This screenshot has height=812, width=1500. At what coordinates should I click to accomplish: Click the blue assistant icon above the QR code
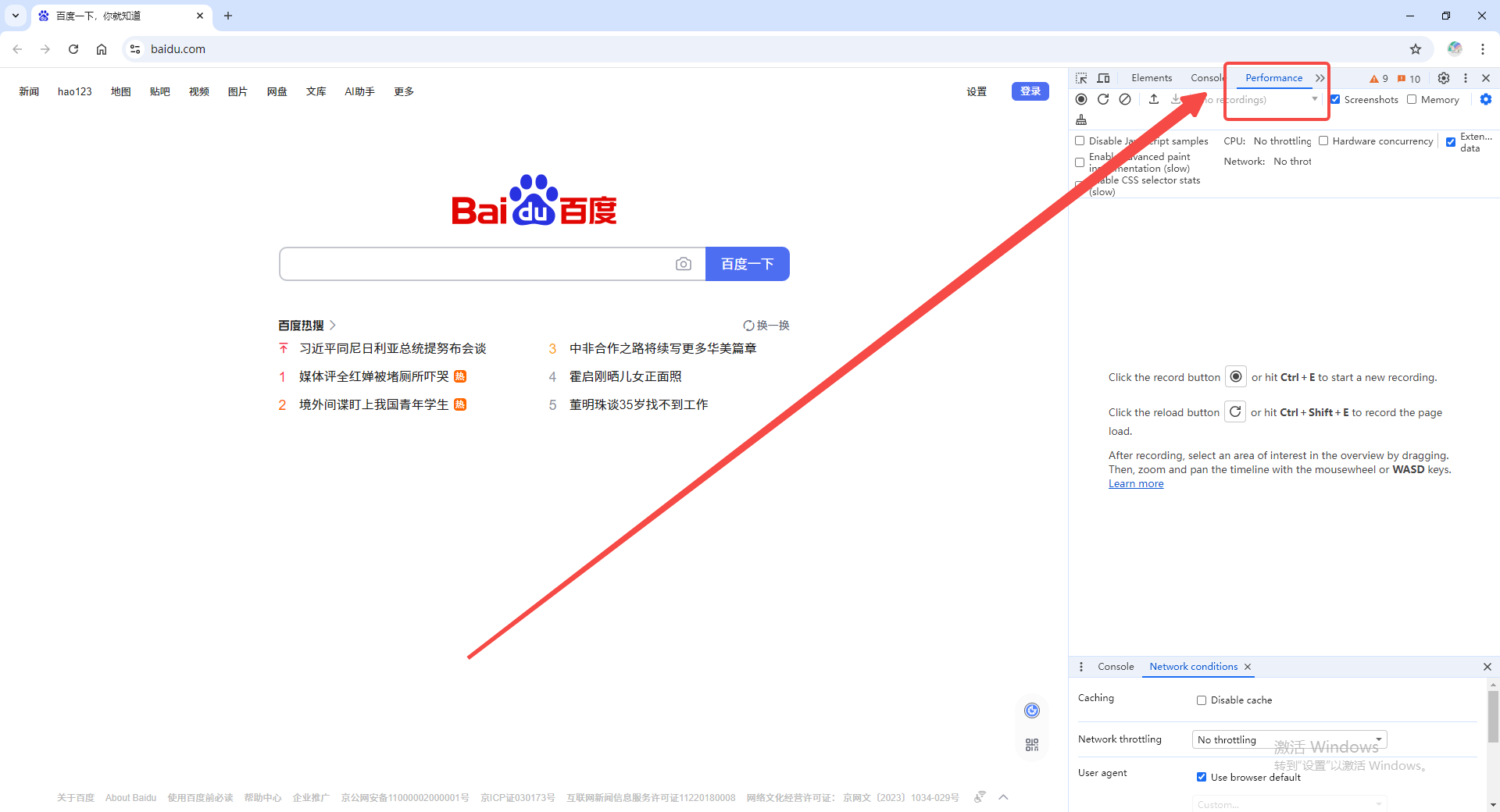point(1032,710)
